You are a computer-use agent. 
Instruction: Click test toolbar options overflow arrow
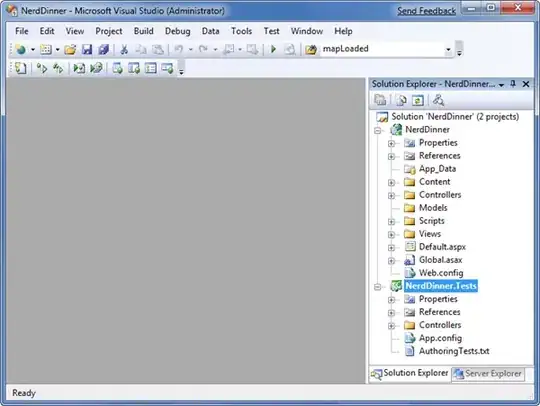[x=181, y=71]
